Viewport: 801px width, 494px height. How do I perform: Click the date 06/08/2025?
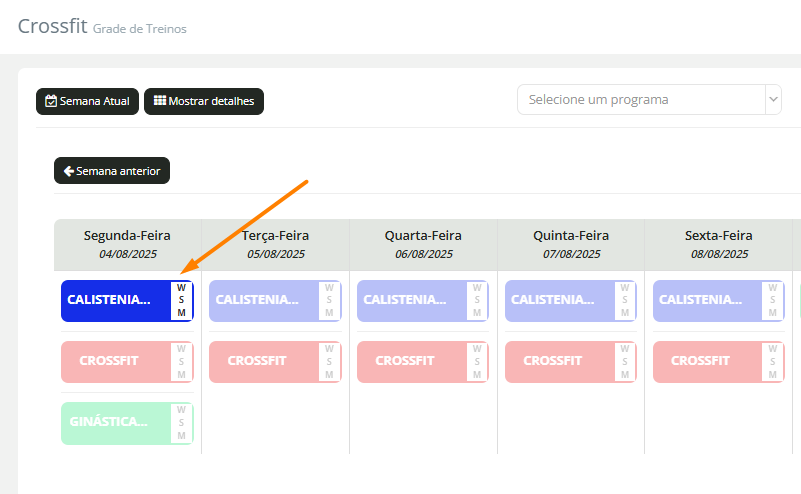click(423, 254)
